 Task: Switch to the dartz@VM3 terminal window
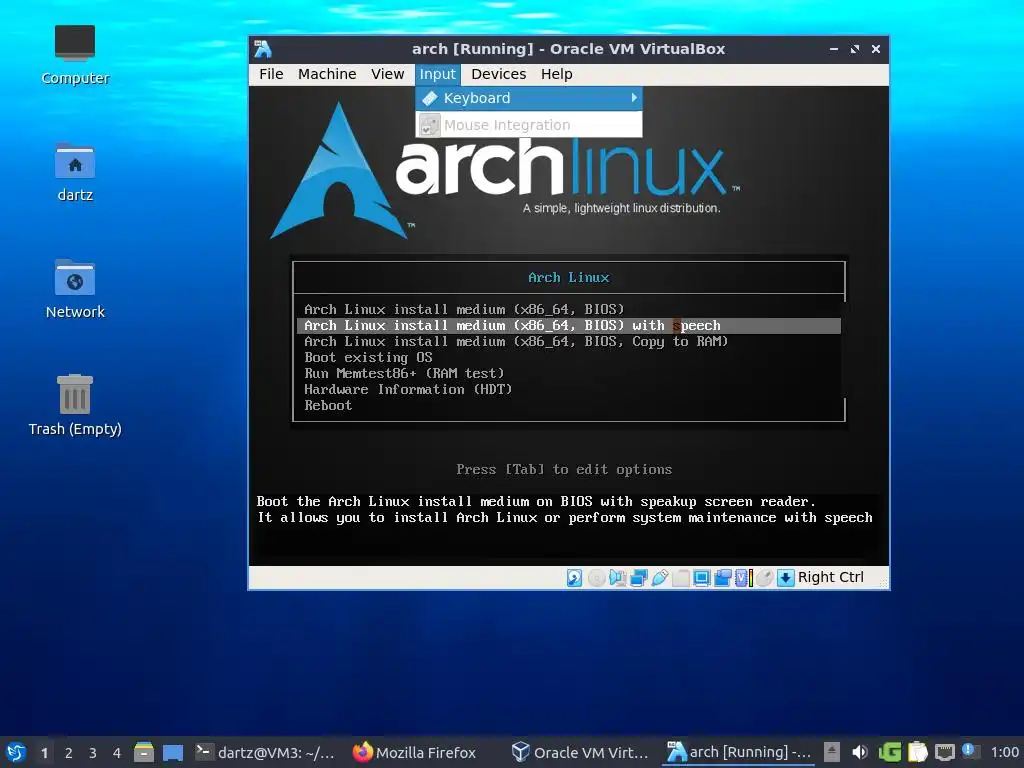[x=265, y=752]
